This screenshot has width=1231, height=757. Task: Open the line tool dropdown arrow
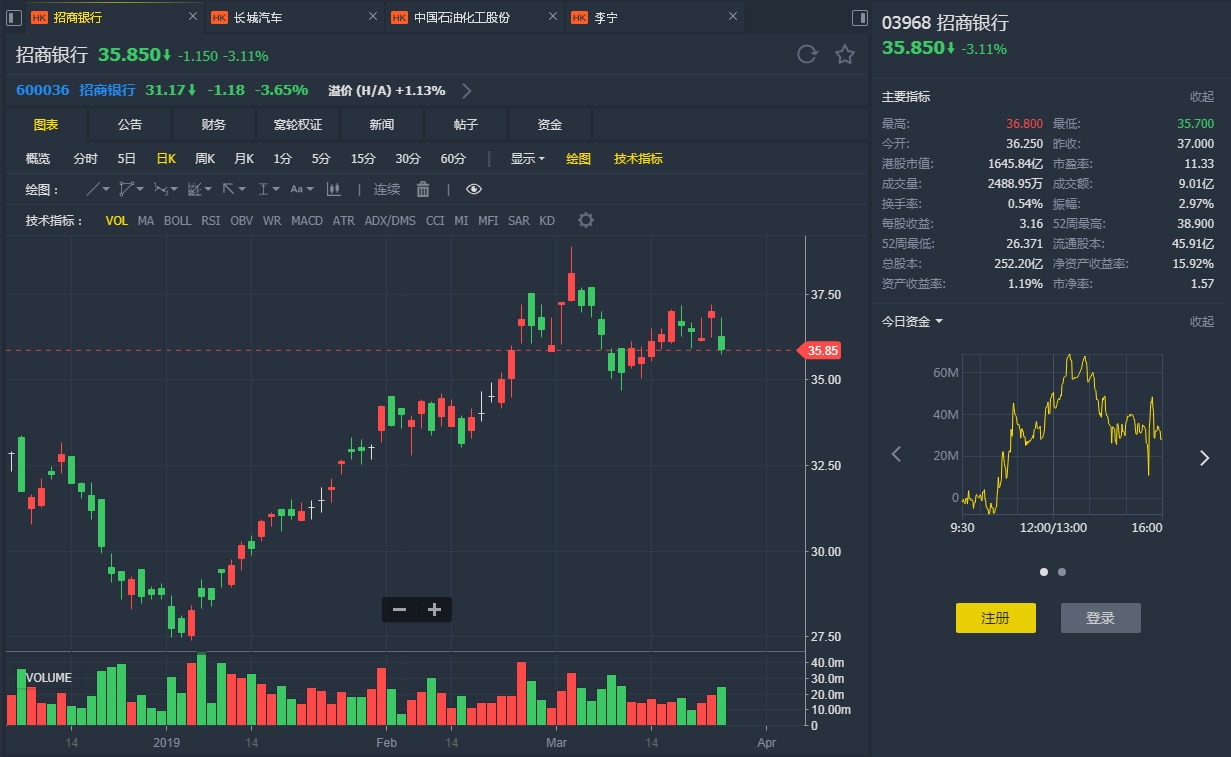(x=106, y=189)
